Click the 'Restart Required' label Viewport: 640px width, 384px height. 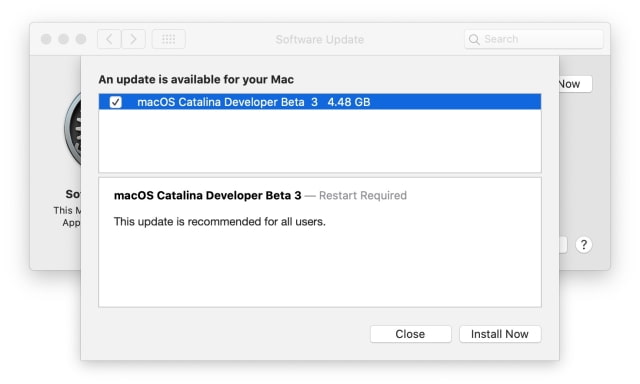[362, 195]
